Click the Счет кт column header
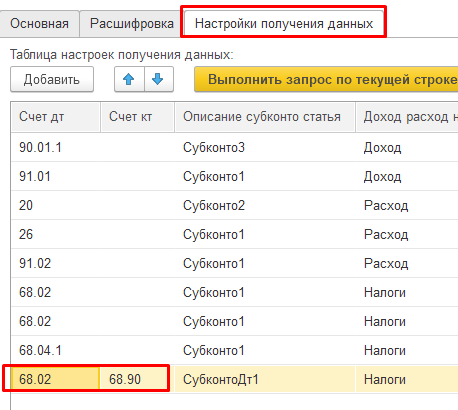Image resolution: width=458 pixels, height=410 pixels. 137,117
